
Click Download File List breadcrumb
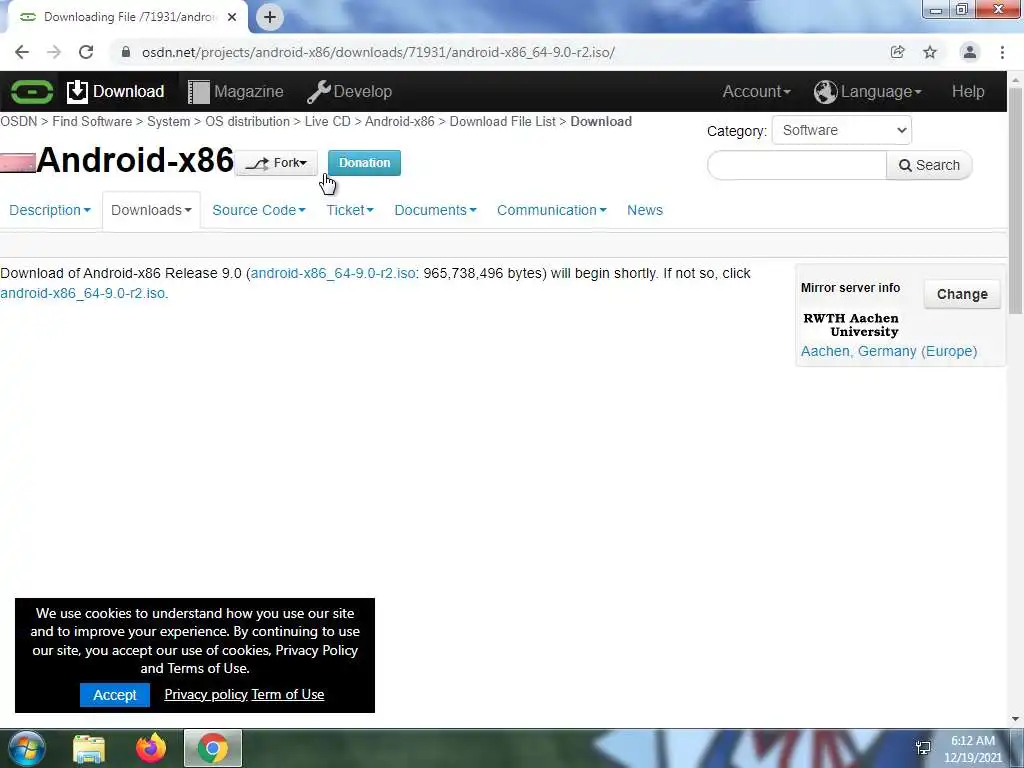(503, 121)
